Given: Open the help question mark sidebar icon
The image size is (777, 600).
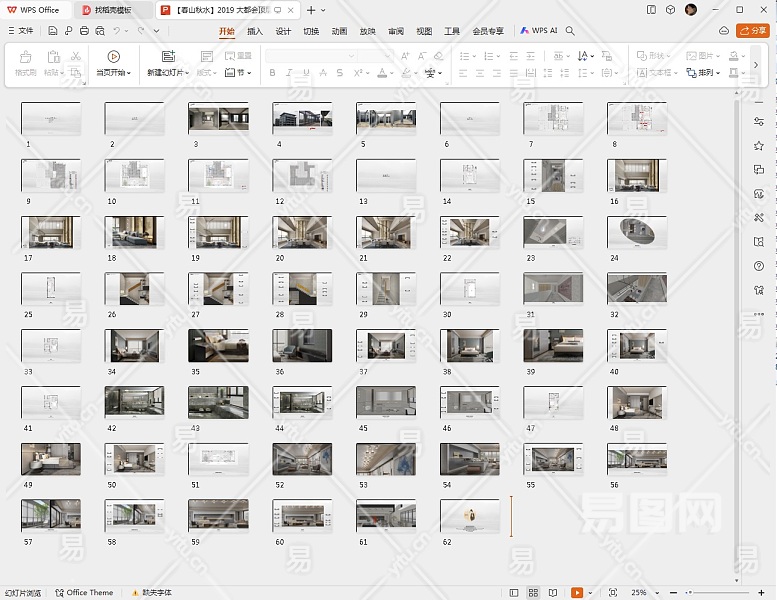Looking at the screenshot, I should [759, 266].
